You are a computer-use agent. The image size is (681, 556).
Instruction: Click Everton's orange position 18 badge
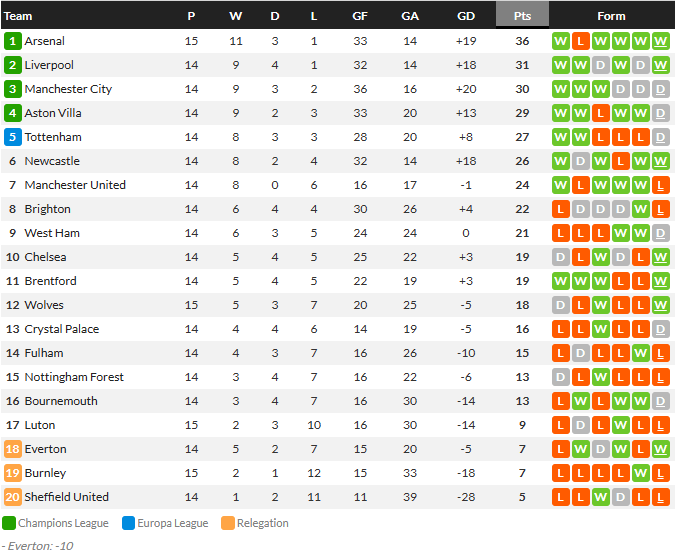click(12, 449)
